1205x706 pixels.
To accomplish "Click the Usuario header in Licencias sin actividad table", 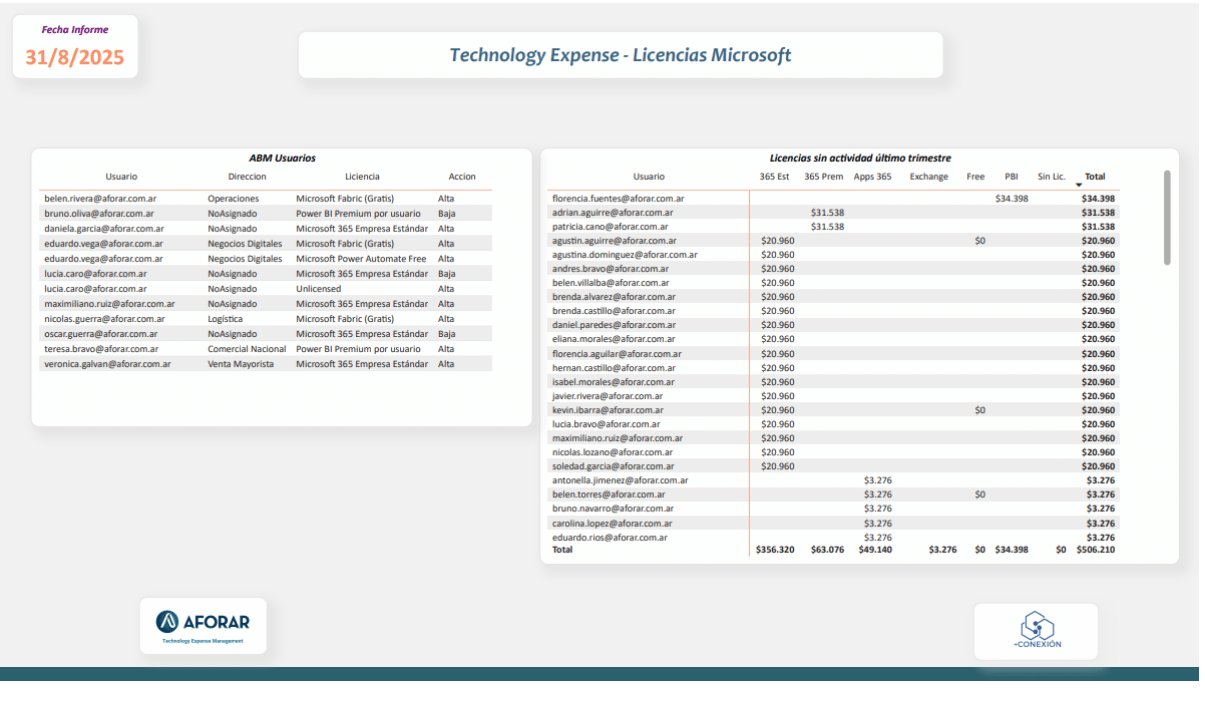I will pos(648,177).
